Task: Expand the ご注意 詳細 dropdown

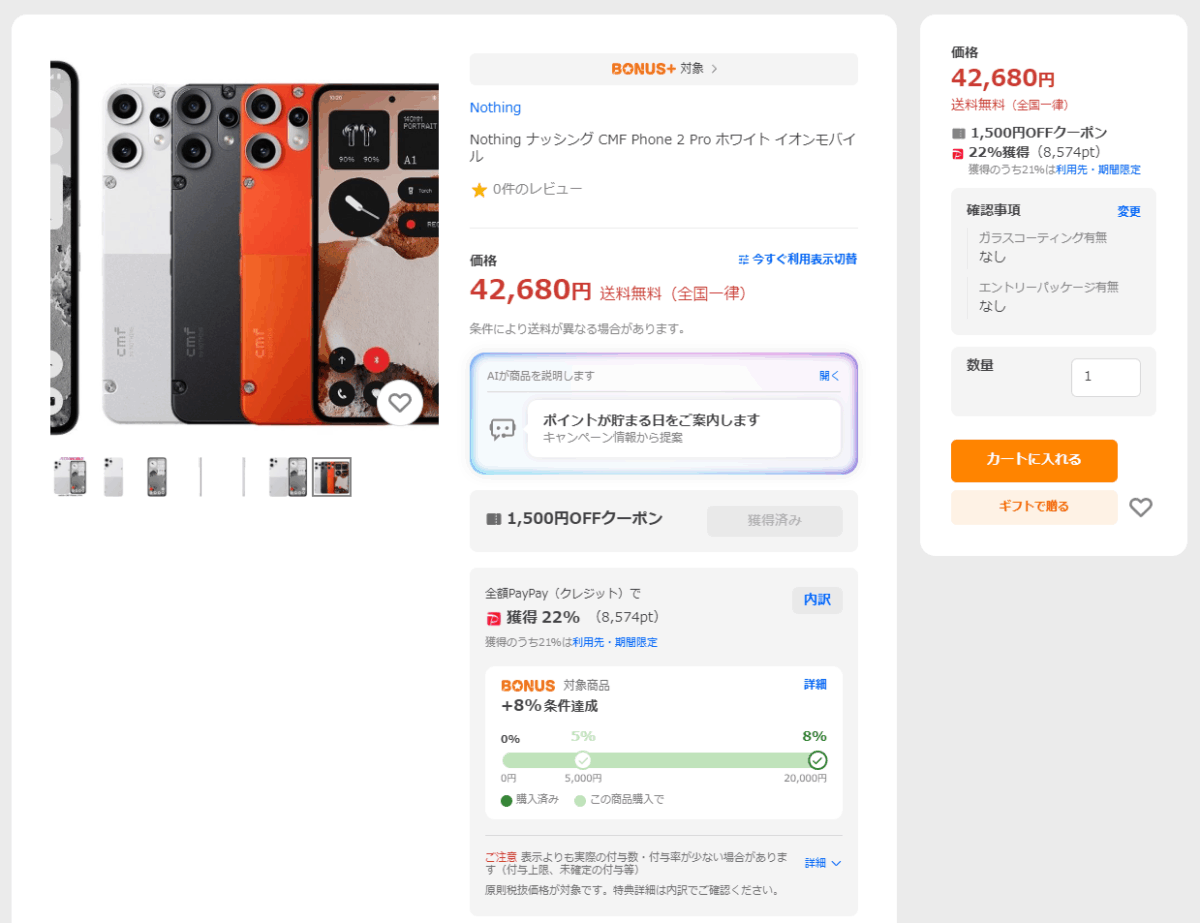Action: pyautogui.click(x=823, y=863)
